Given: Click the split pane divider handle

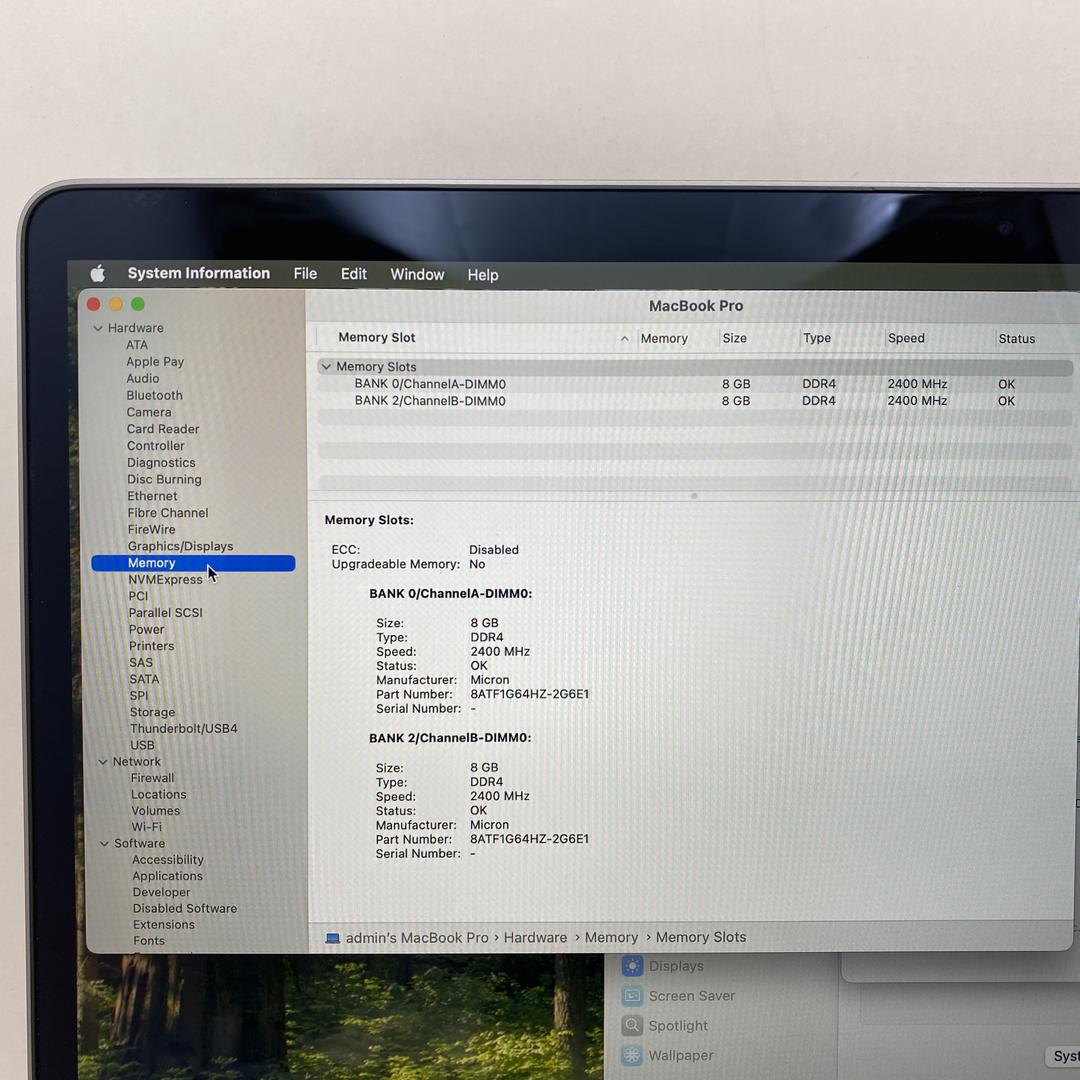Looking at the screenshot, I should coord(694,496).
